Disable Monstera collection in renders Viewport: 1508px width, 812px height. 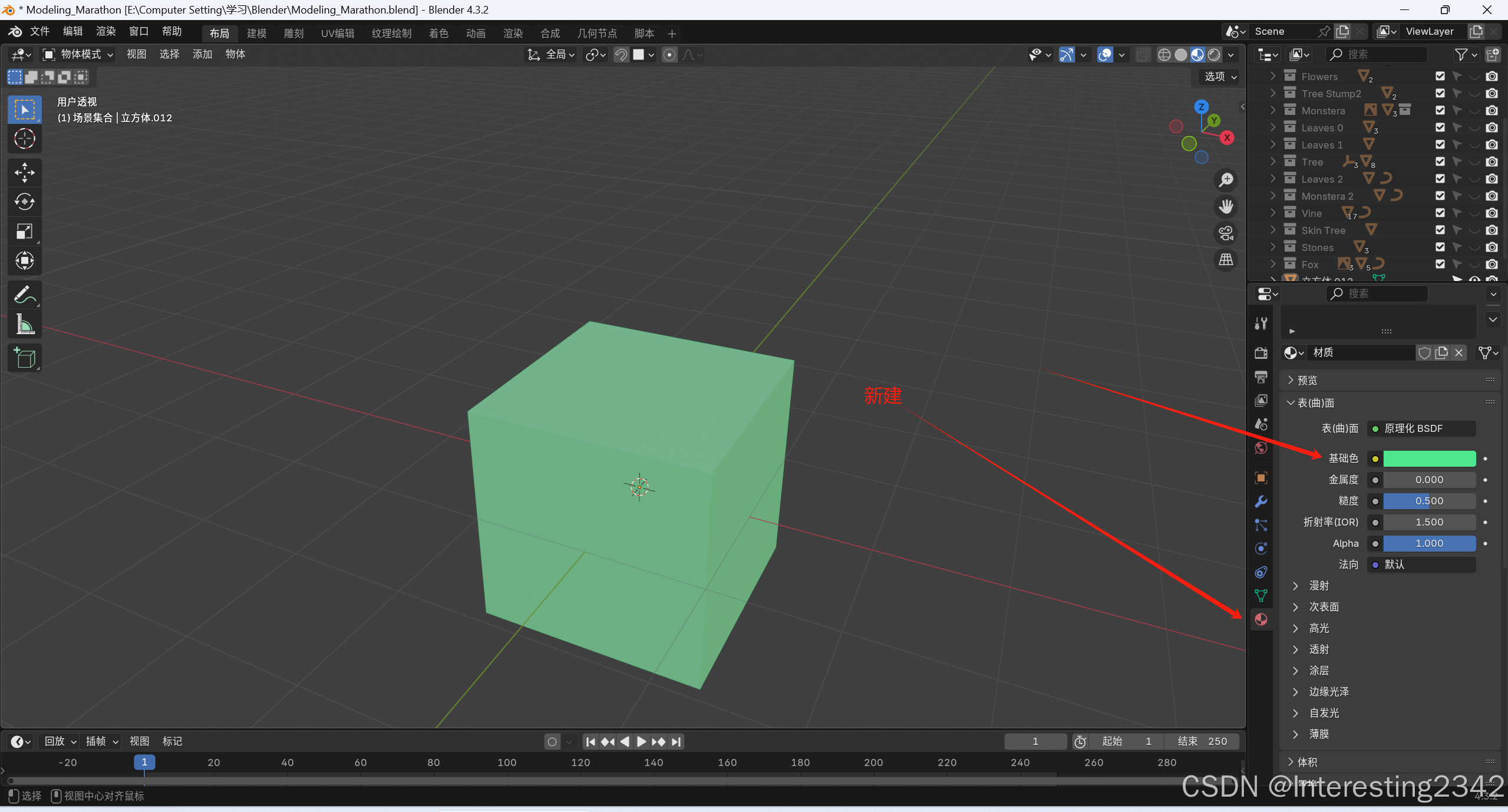pos(1491,110)
